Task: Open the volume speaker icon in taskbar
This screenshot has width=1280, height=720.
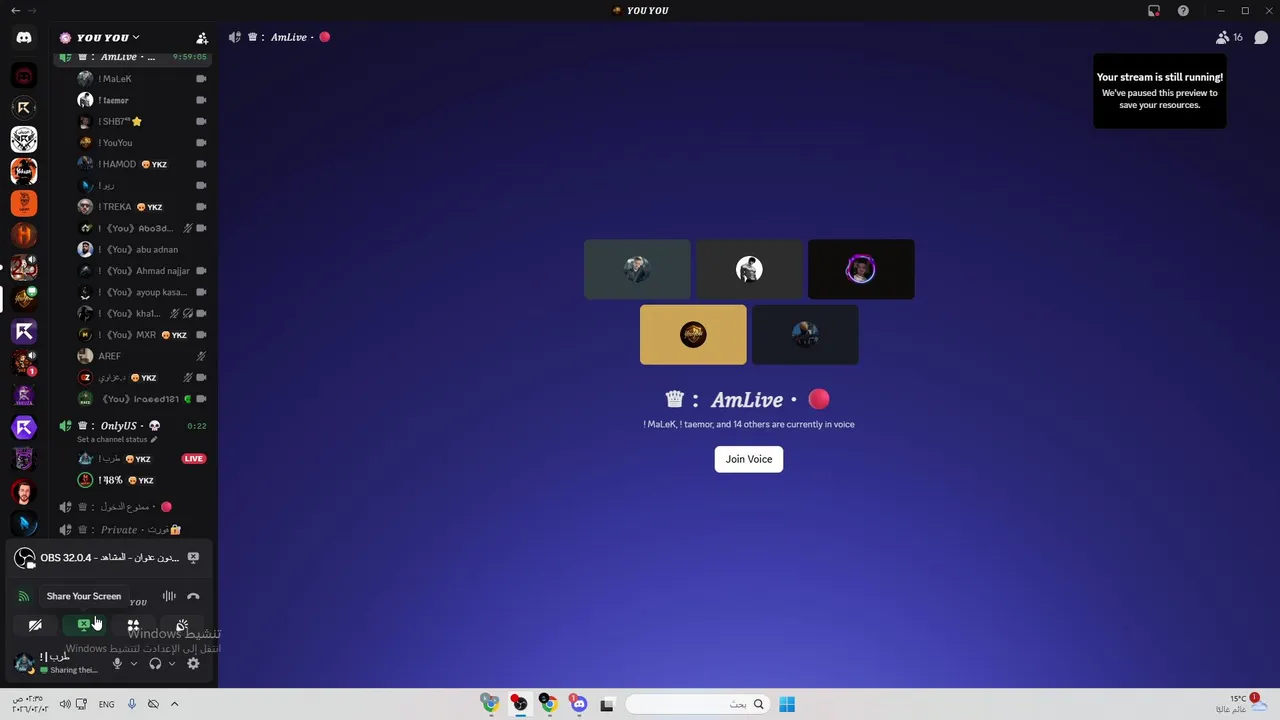Action: pos(65,704)
